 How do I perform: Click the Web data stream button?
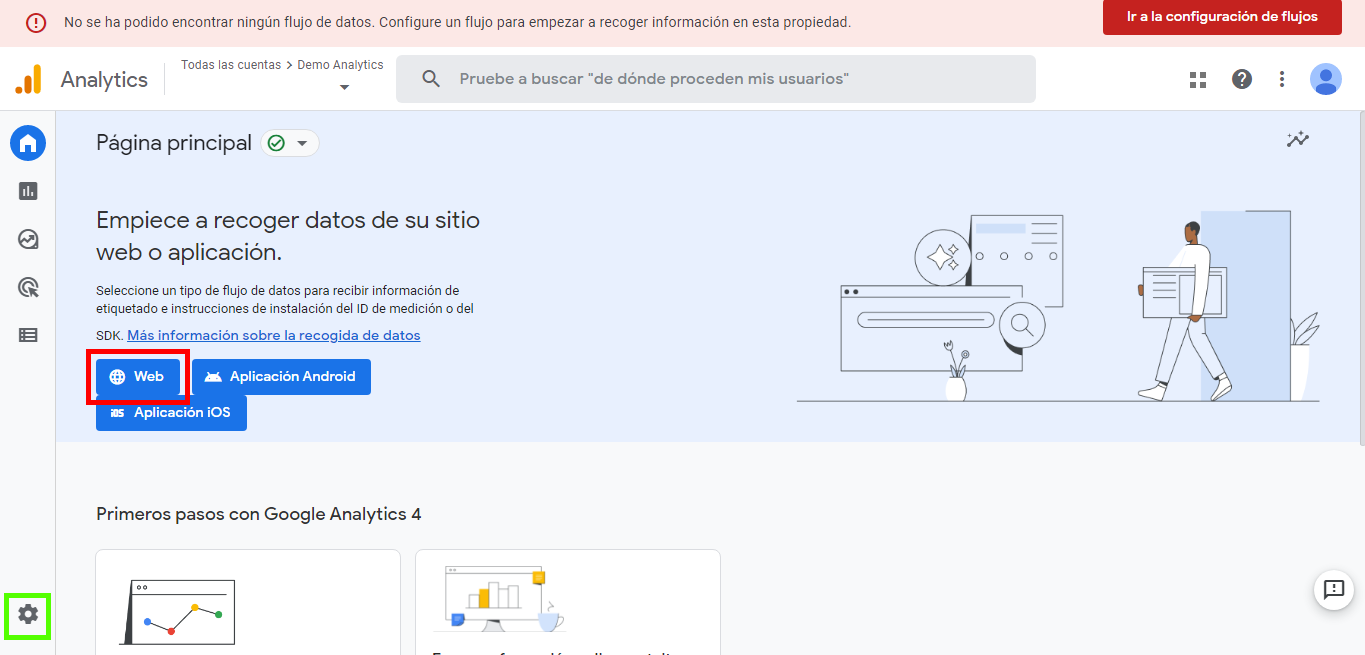coord(138,377)
